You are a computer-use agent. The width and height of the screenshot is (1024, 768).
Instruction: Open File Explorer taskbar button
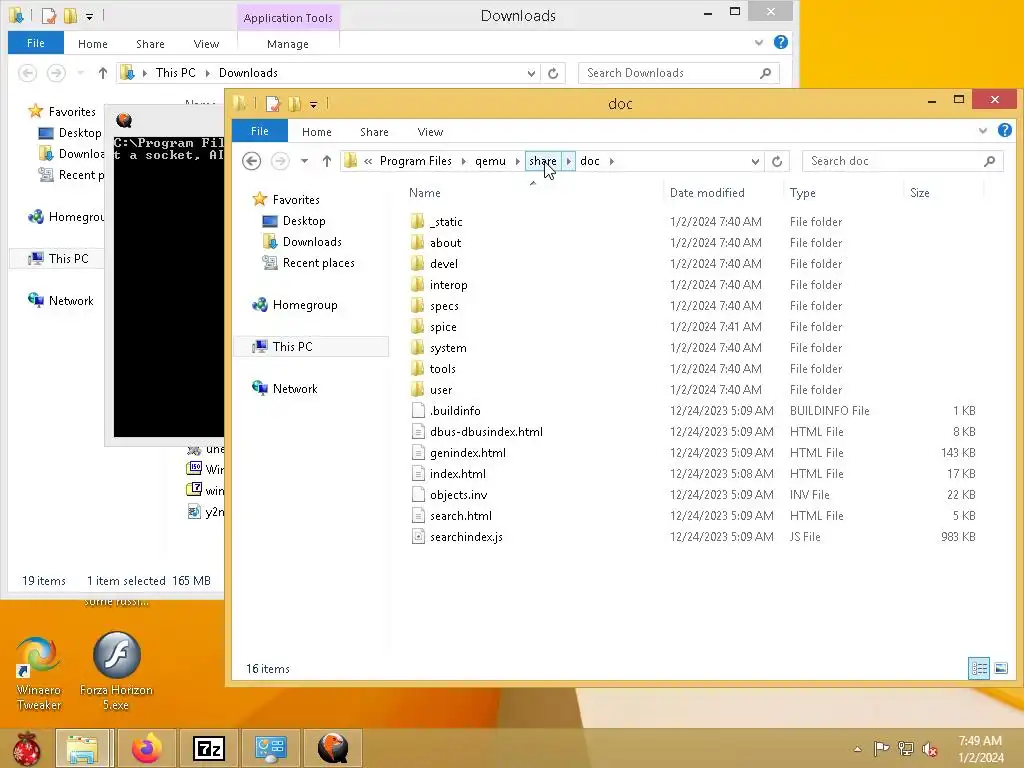(82, 748)
